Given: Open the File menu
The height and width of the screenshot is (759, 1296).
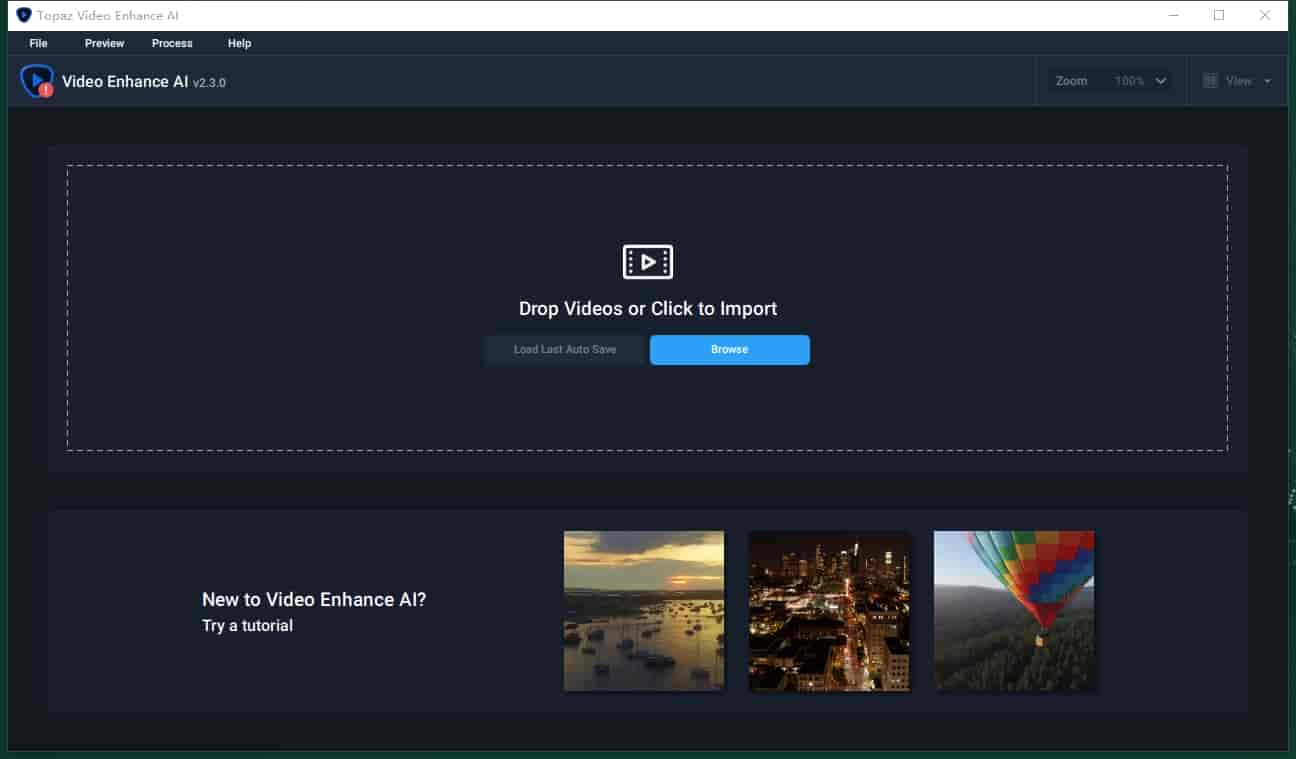Looking at the screenshot, I should click(38, 43).
